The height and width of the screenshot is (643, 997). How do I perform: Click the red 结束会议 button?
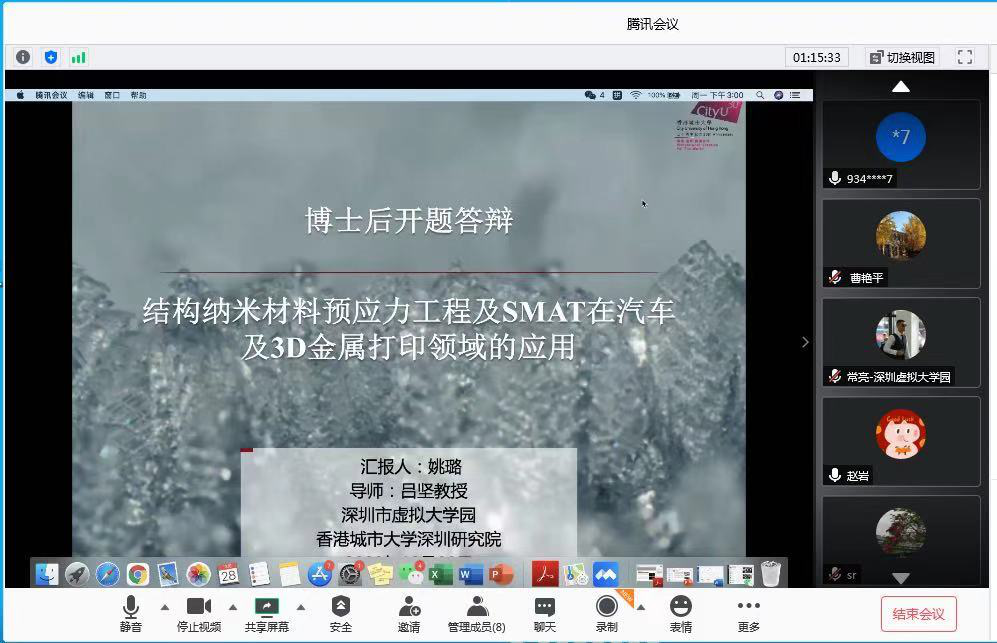(919, 613)
